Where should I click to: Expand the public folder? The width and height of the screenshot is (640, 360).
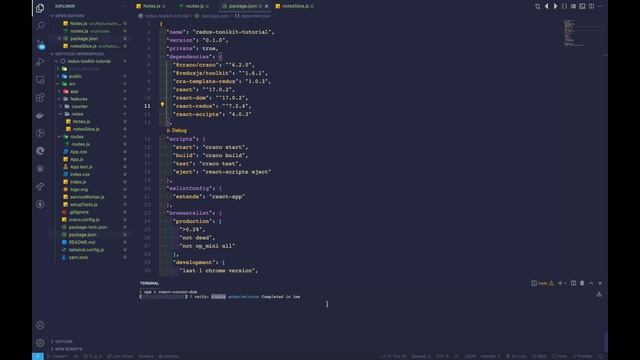click(75, 76)
